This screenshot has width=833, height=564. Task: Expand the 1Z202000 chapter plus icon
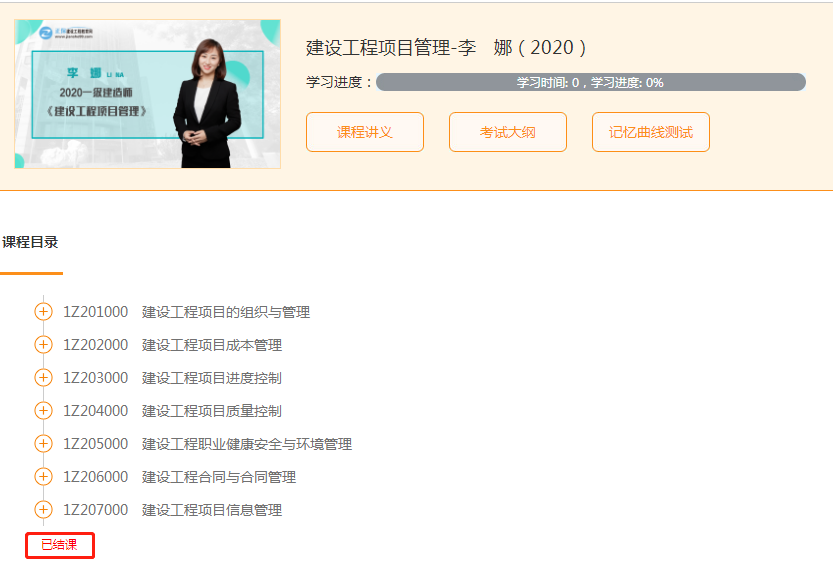[43, 345]
